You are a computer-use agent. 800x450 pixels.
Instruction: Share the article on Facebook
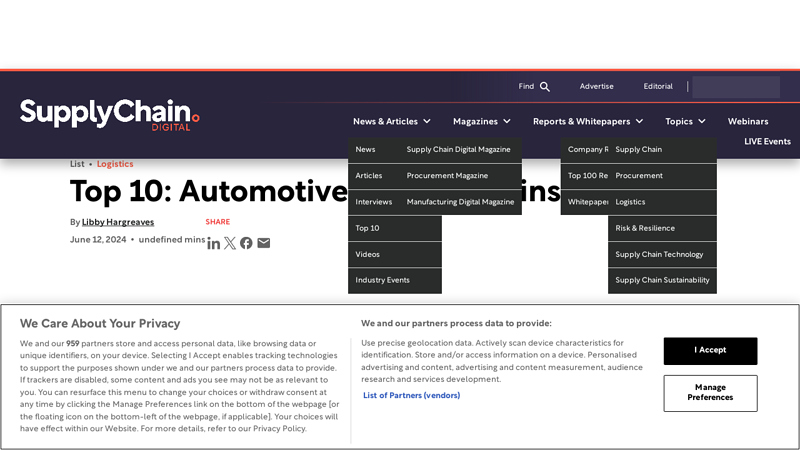click(x=246, y=243)
